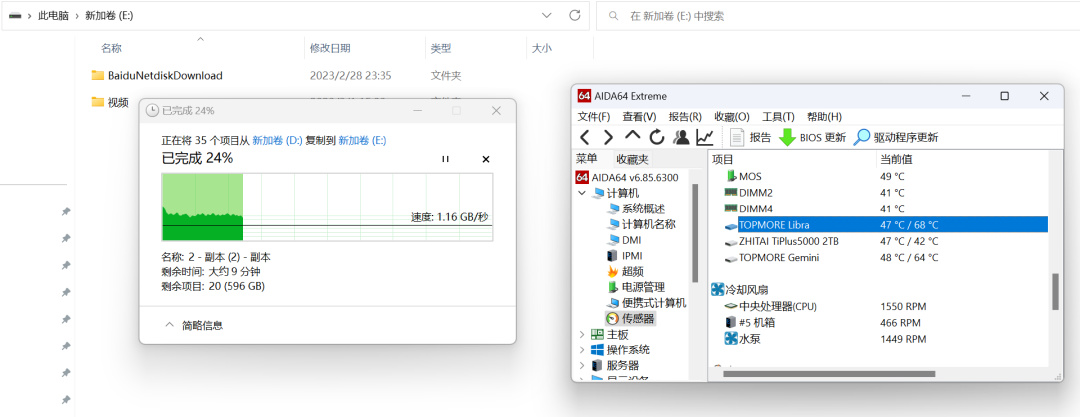
Task: Go forward in AIDA64 navigation
Action: click(x=608, y=137)
